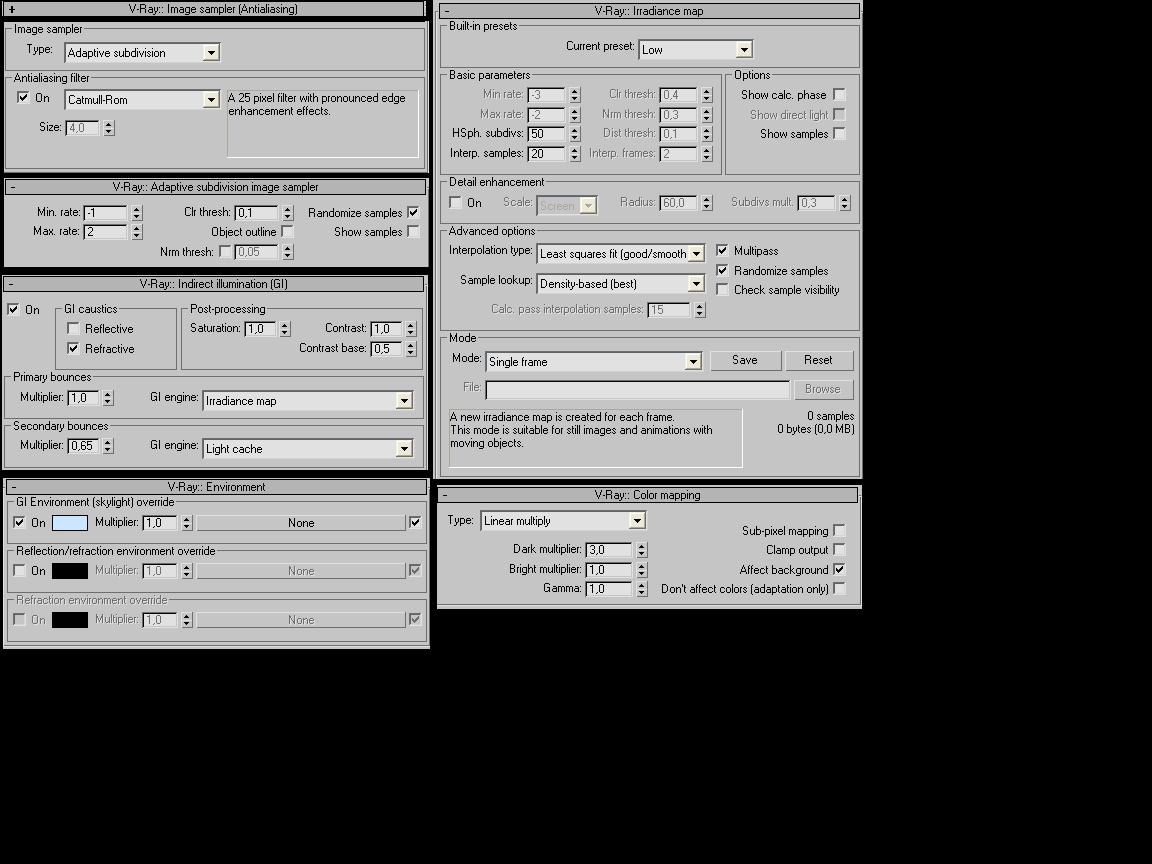Click the Saturation input field
This screenshot has width=1152, height=864.
(261, 329)
